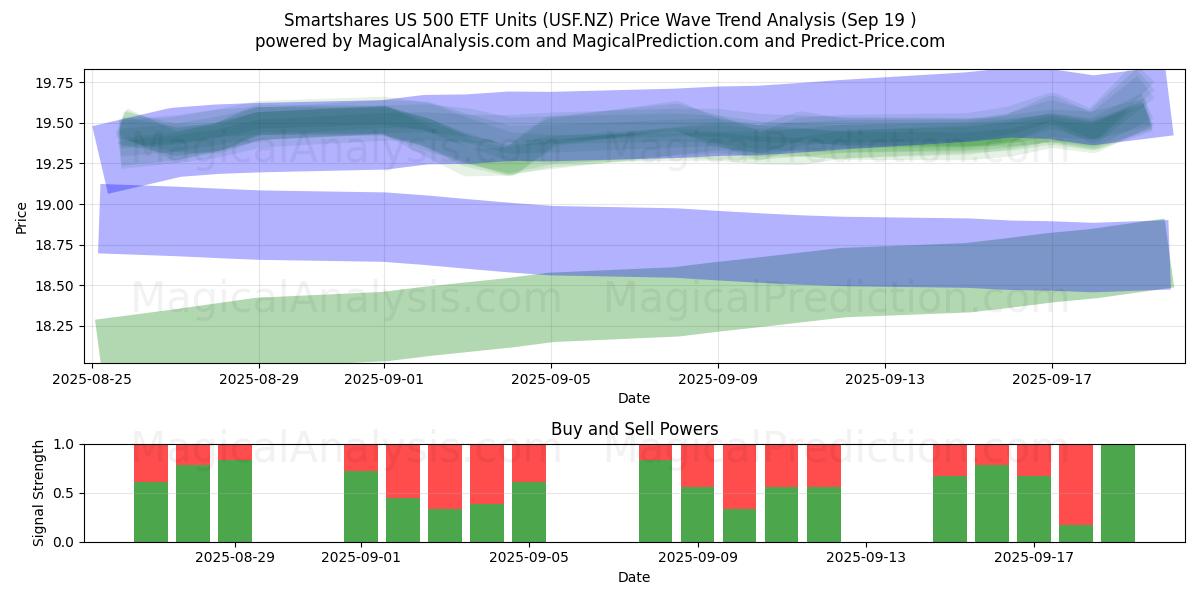Click the 2025-09-17 date tick on price chart
The width and height of the screenshot is (1200, 600).
click(1051, 379)
